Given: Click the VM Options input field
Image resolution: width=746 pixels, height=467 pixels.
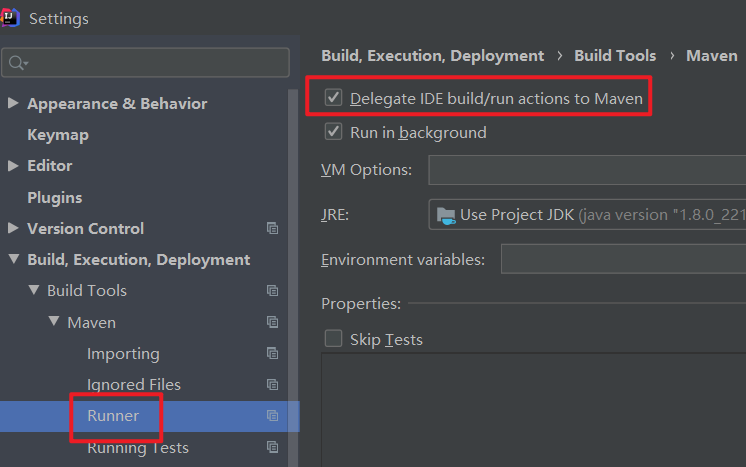Looking at the screenshot, I should (587, 170).
